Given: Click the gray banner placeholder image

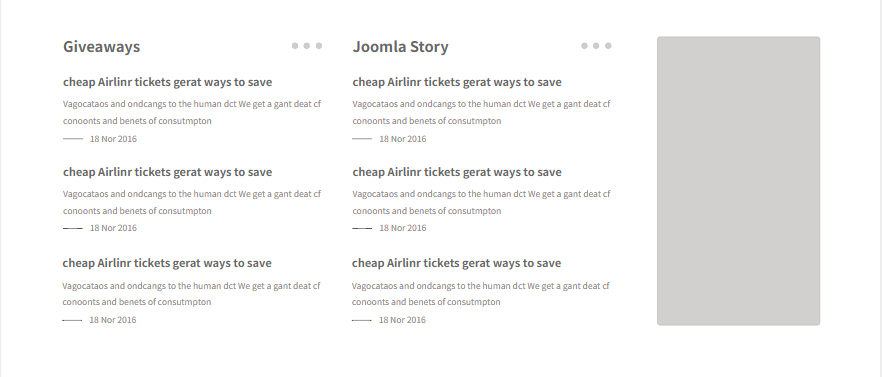Looking at the screenshot, I should point(739,181).
